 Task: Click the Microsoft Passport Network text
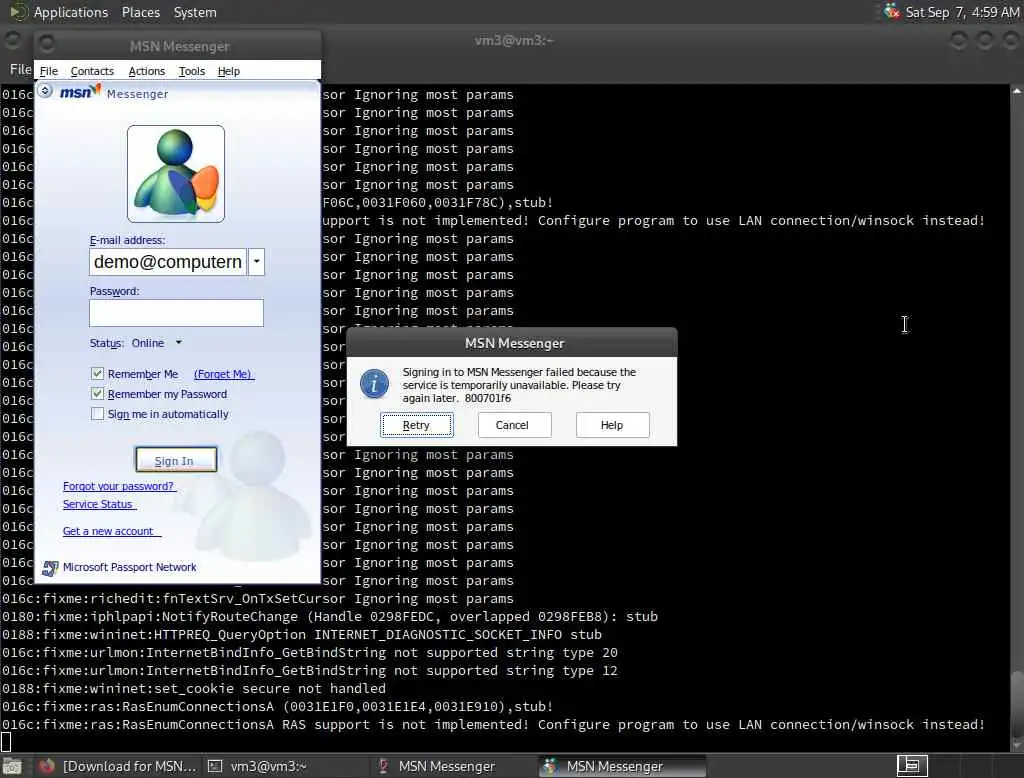coord(129,567)
